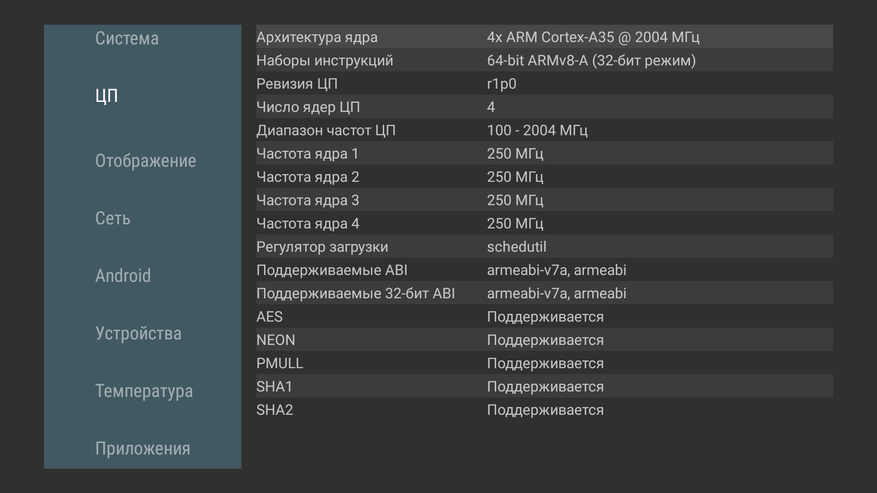Select the Архитектура ядра row
The image size is (877, 493).
tap(544, 37)
